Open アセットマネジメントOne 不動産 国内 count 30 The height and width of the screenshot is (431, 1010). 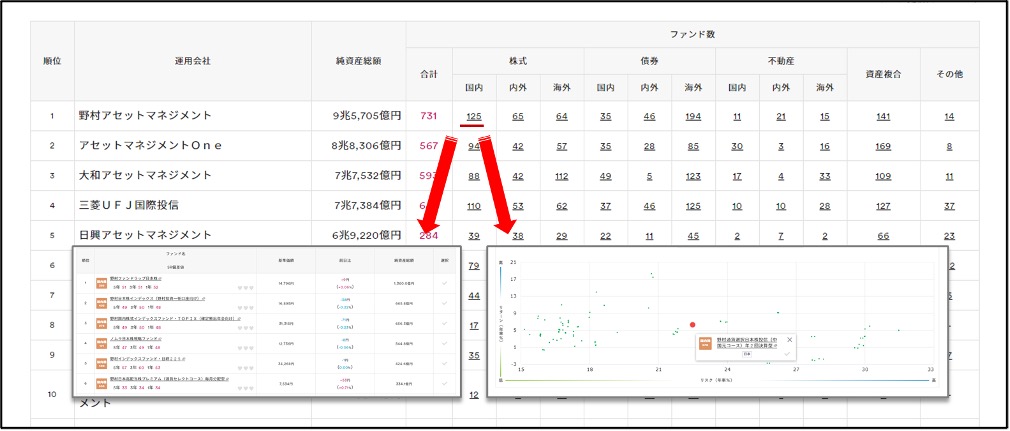coord(737,146)
